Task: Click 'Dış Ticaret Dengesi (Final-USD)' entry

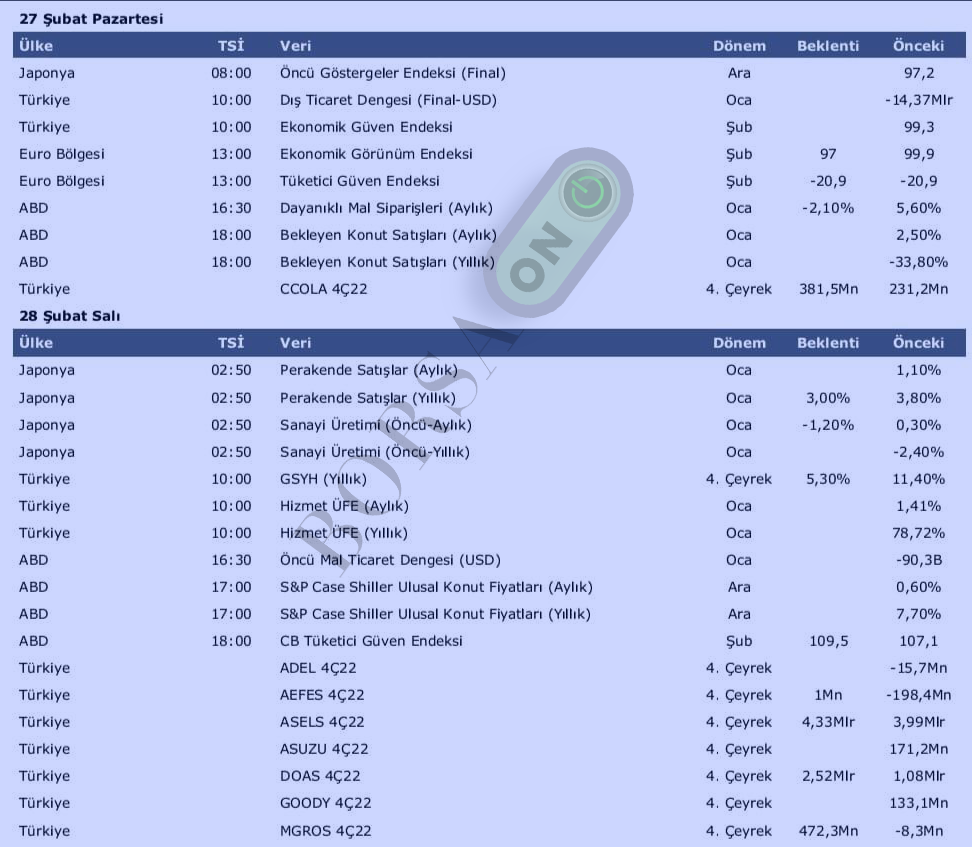Action: [x=388, y=100]
